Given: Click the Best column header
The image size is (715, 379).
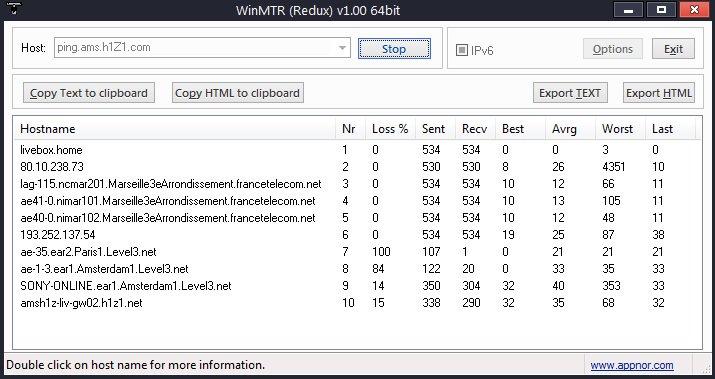Looking at the screenshot, I should [520, 129].
